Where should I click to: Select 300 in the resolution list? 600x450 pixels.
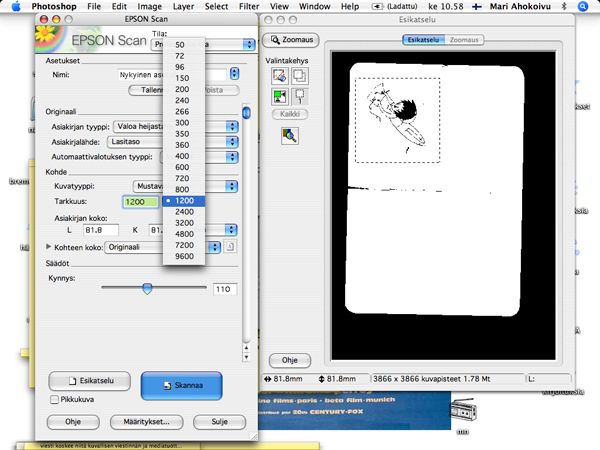pos(184,122)
